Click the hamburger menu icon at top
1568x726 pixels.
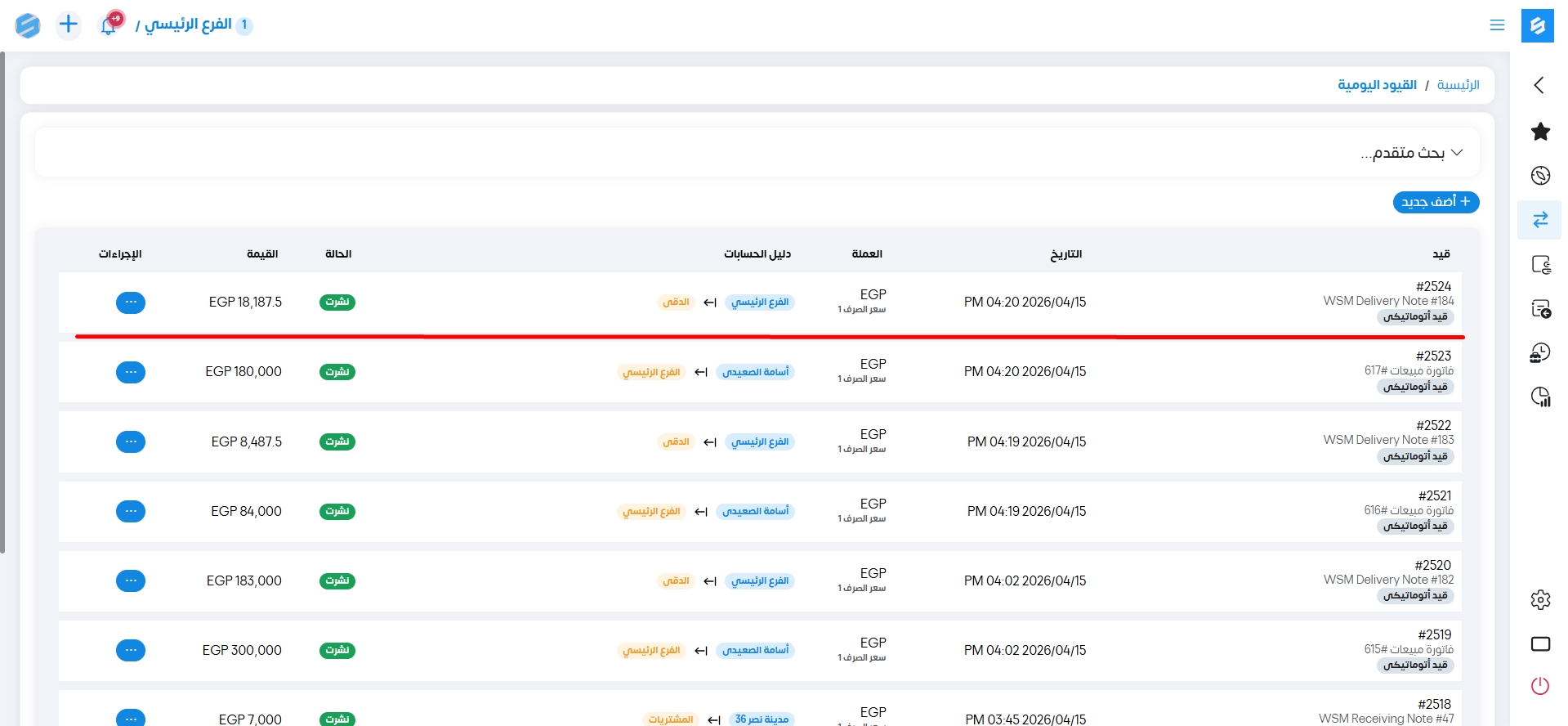coord(1497,25)
